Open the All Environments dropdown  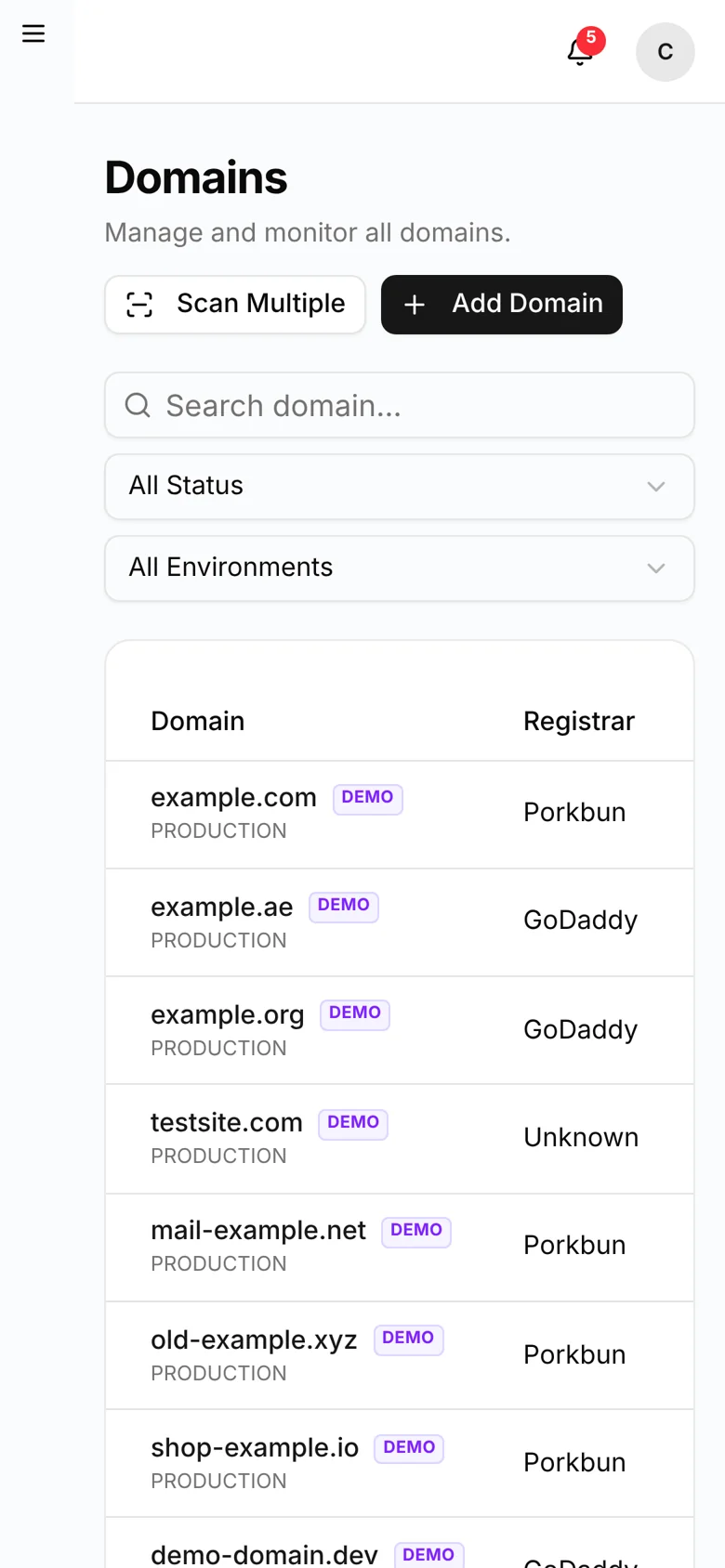coord(400,568)
